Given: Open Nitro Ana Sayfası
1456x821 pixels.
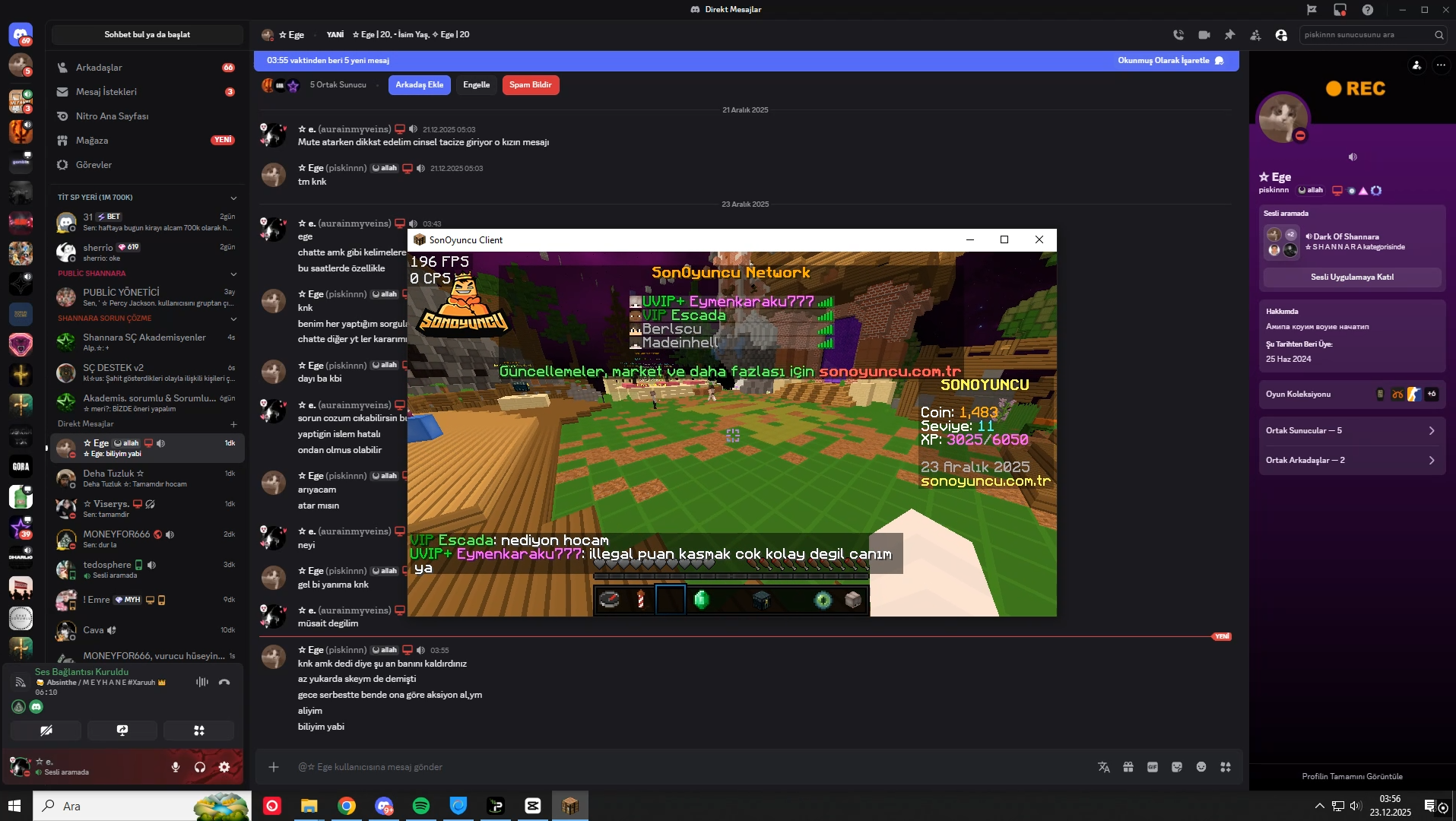Looking at the screenshot, I should pyautogui.click(x=148, y=116).
